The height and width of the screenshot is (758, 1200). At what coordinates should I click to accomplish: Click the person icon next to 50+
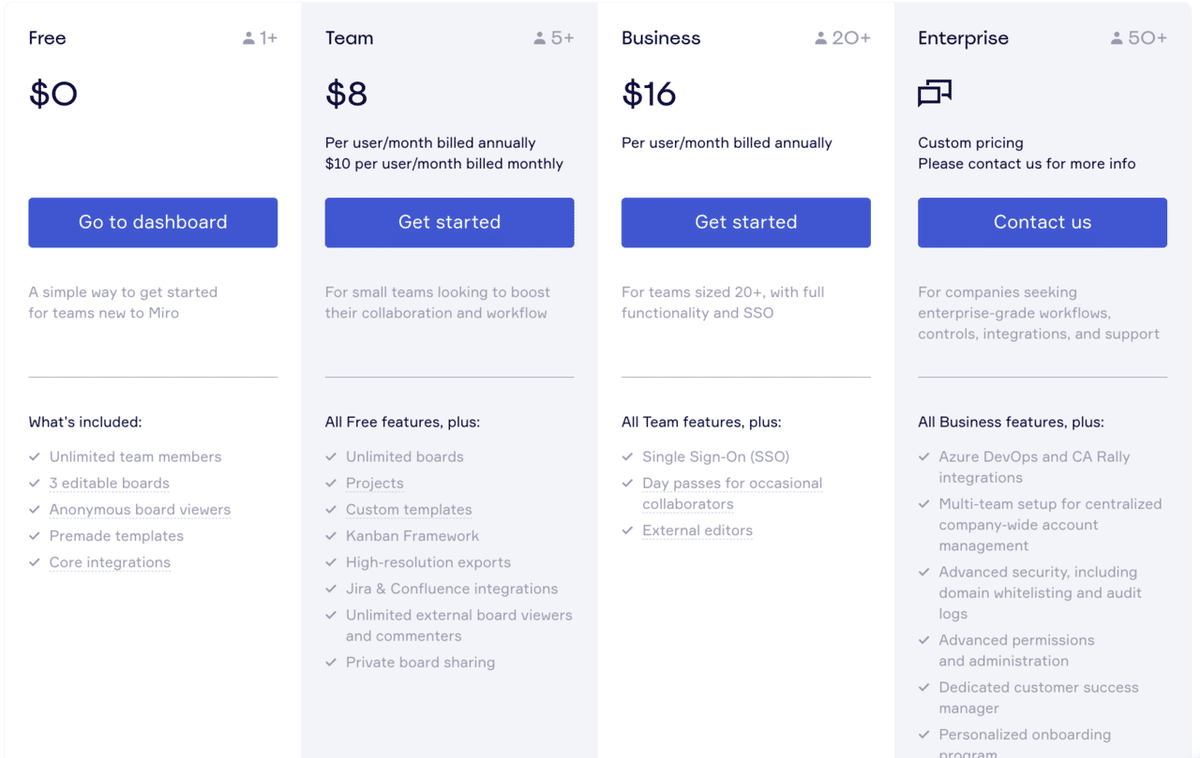1117,39
